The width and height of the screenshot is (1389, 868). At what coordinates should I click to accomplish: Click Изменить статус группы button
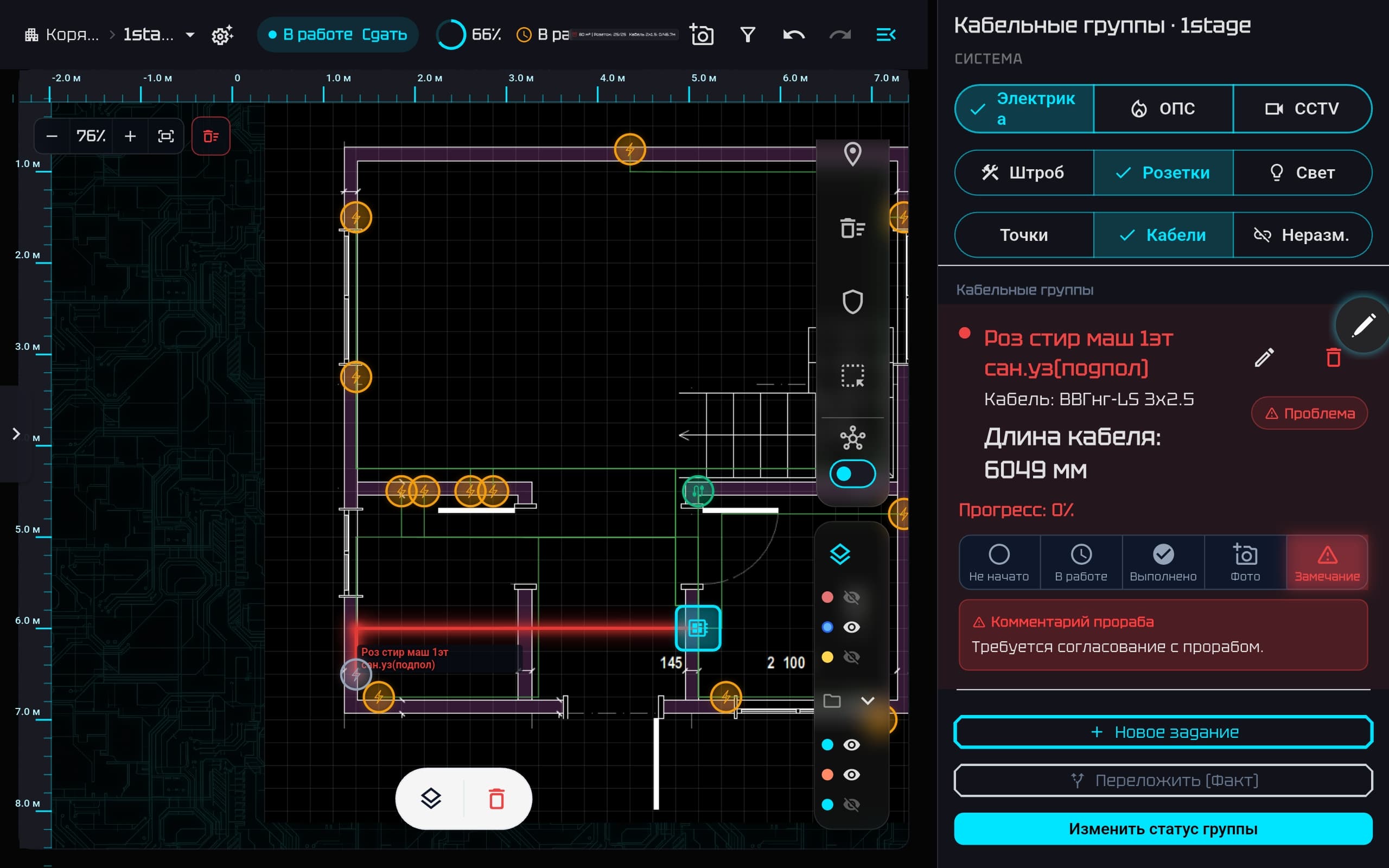tap(1163, 828)
